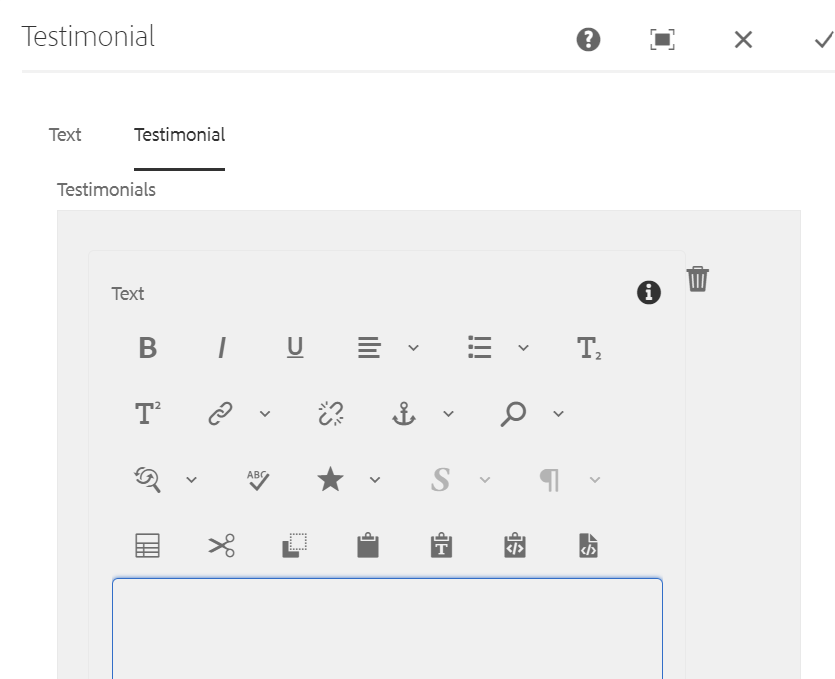Image resolution: width=835 pixels, height=679 pixels.
Task: Confirm dialog with the checkmark button
Action: point(824,39)
